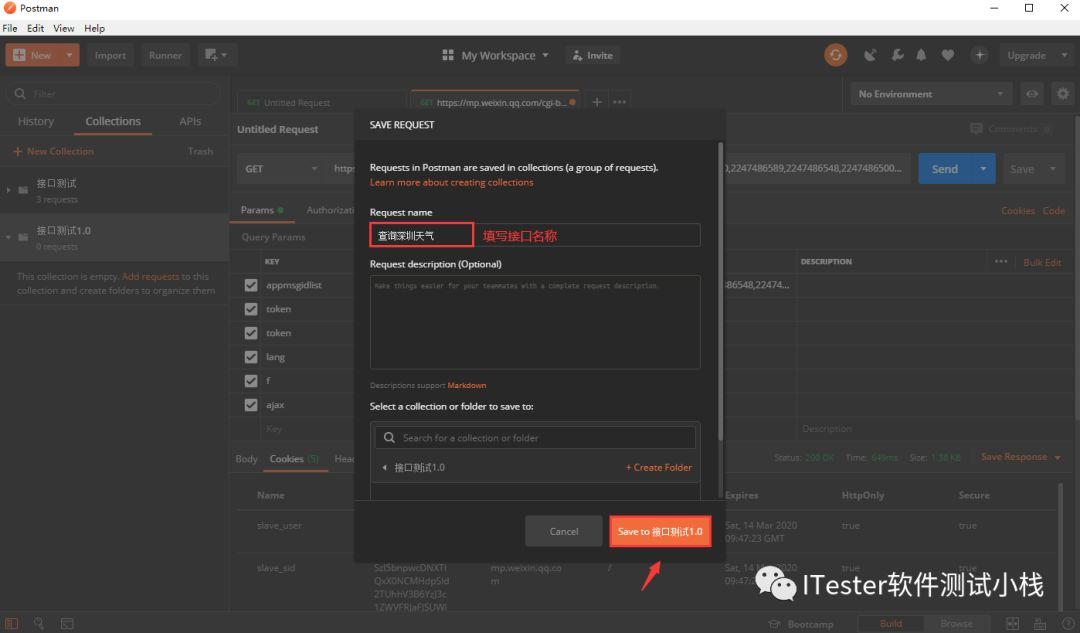Click the add-user invite icon
Image resolution: width=1080 pixels, height=633 pixels.
point(577,55)
